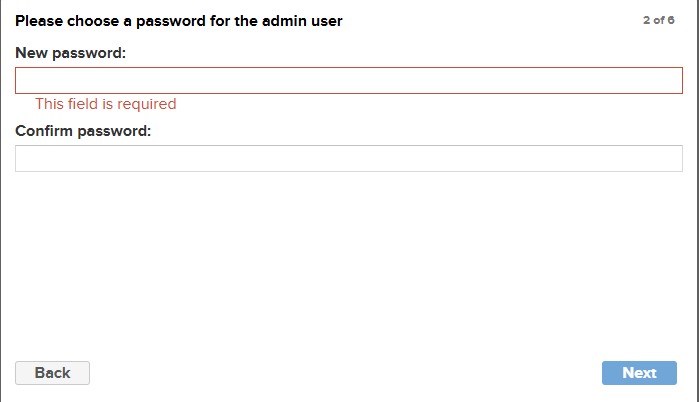This screenshot has height=402, width=699.
Task: Click the "New password:" label
Action: 70,53
